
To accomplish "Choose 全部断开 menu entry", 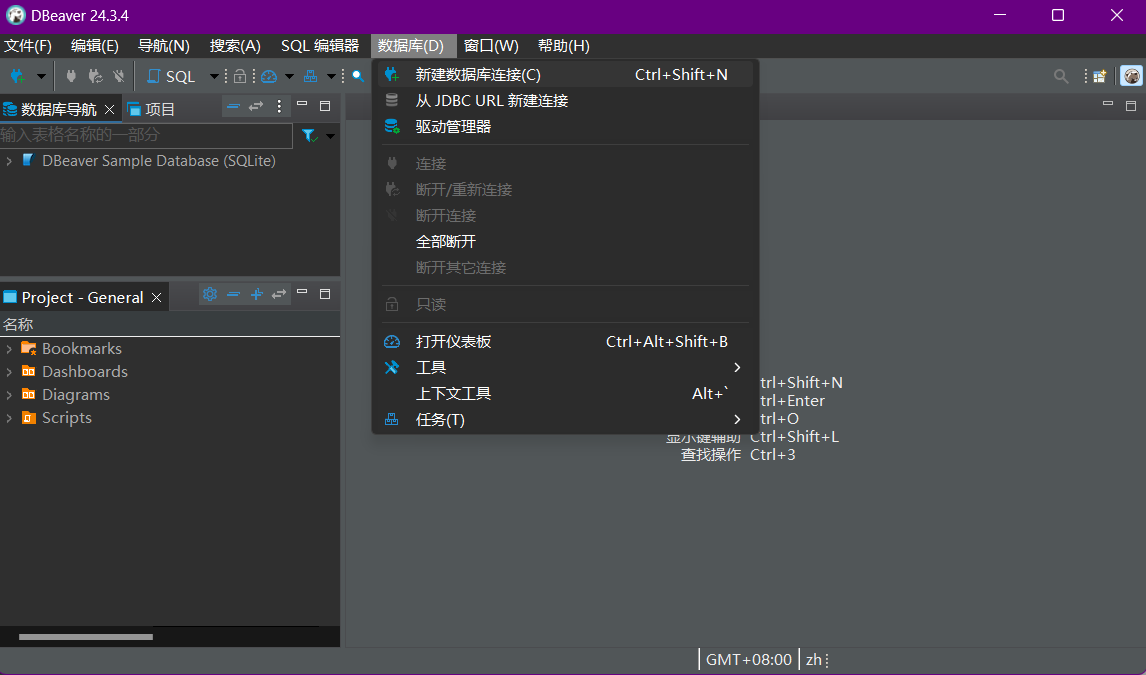I will click(565, 242).
